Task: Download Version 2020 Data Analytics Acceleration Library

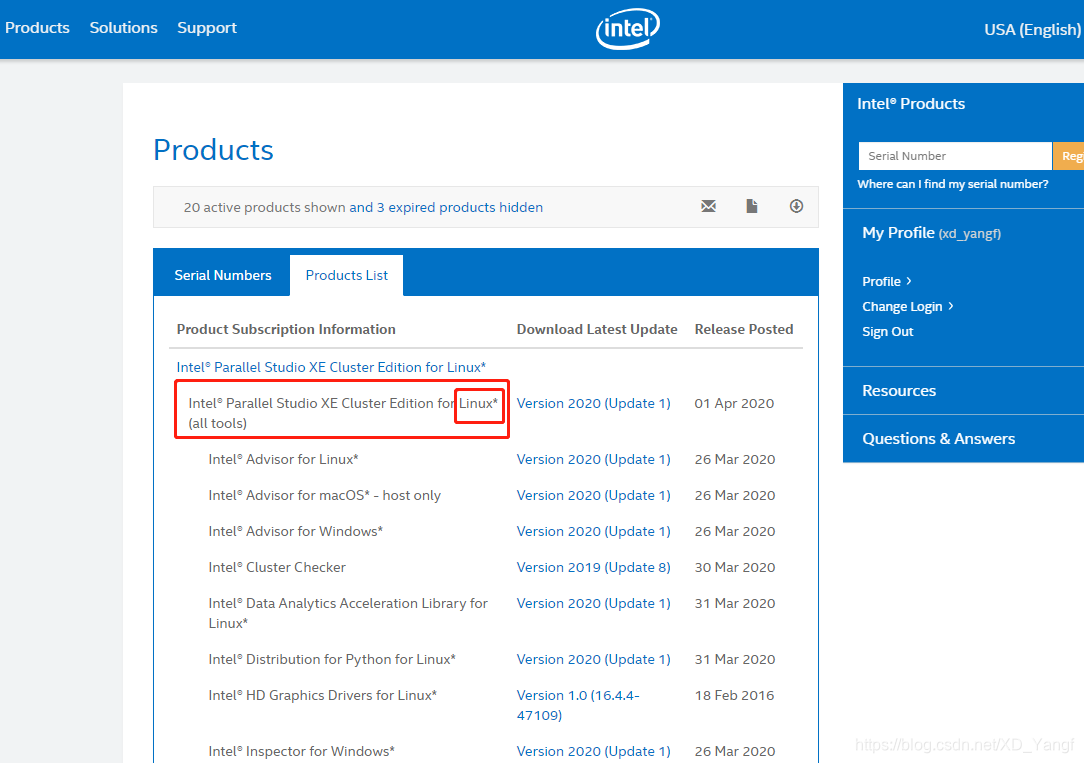Action: coord(593,603)
